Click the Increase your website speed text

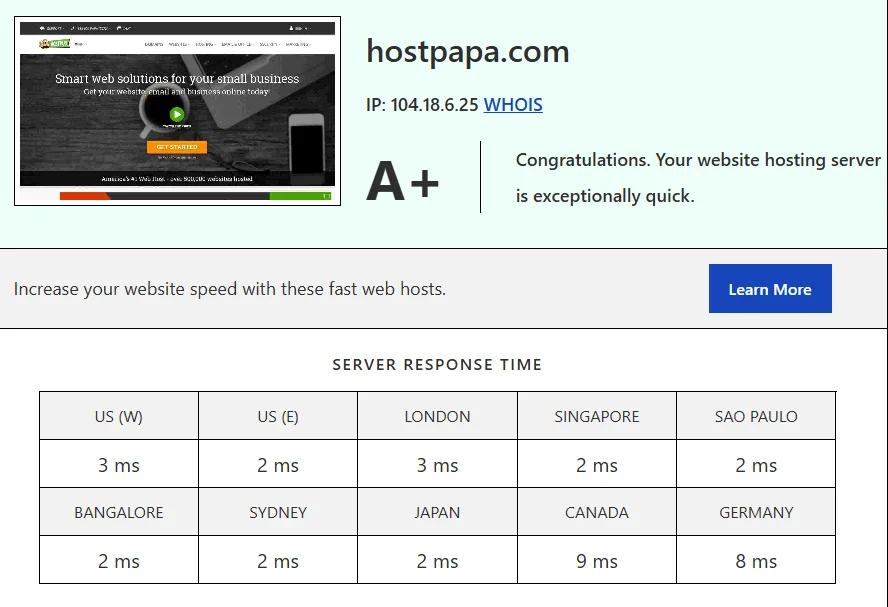230,289
